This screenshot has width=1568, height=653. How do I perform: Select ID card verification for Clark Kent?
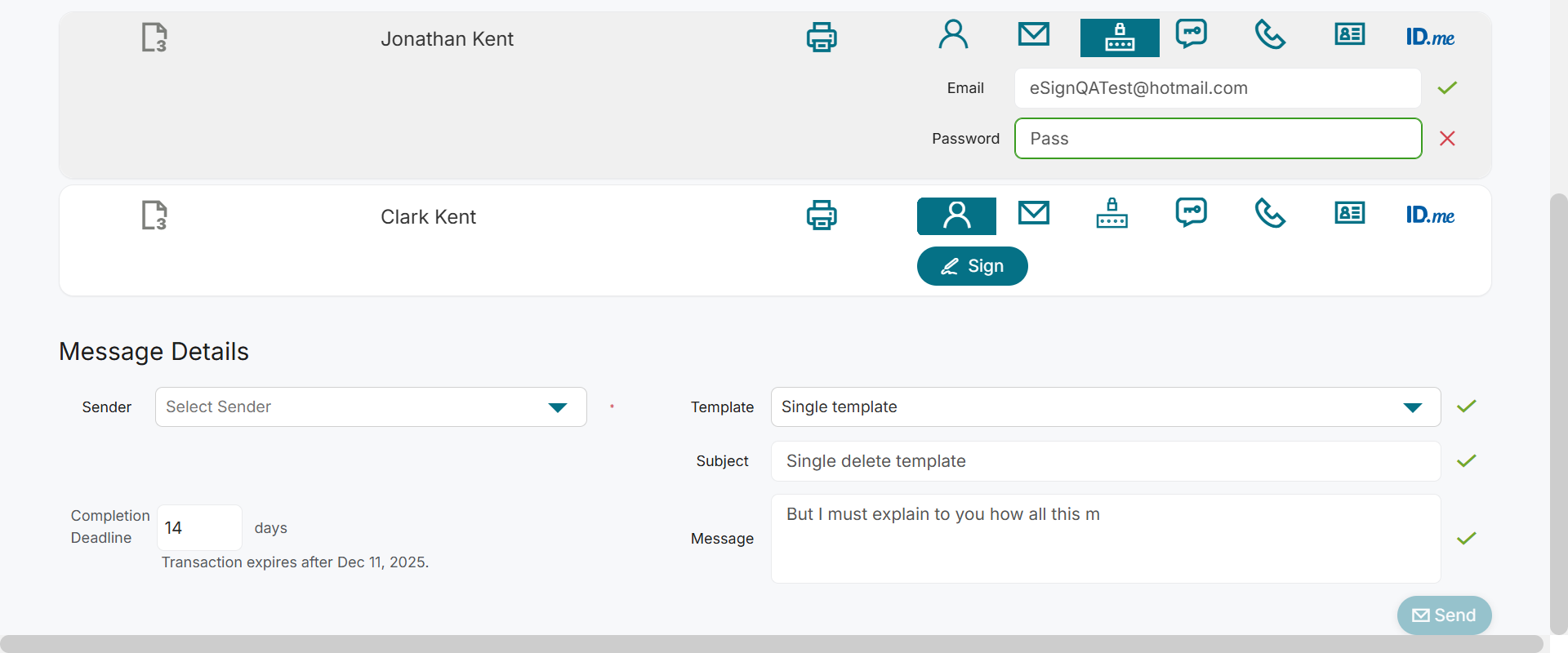1350,214
